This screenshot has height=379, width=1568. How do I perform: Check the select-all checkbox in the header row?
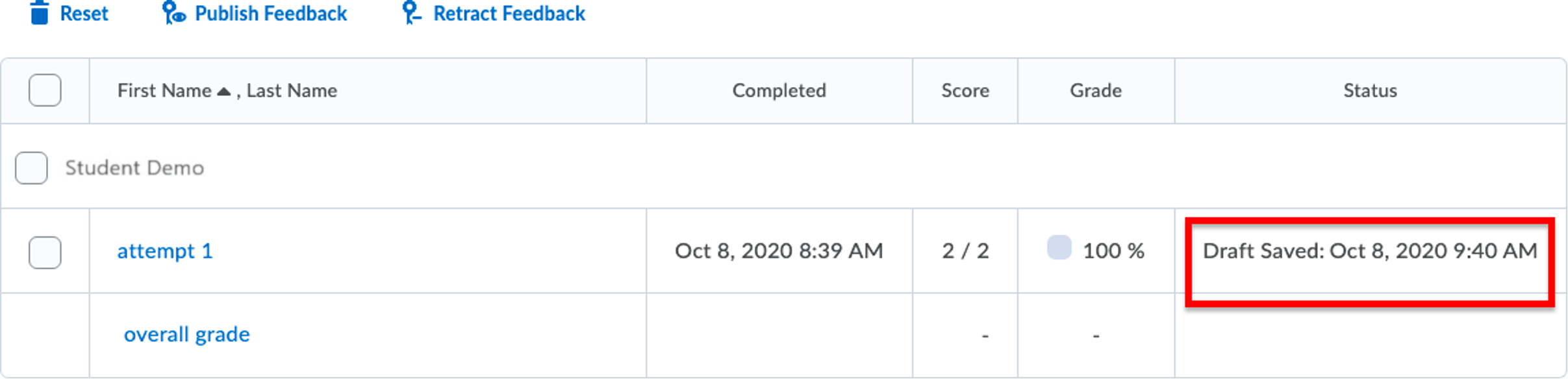[44, 91]
